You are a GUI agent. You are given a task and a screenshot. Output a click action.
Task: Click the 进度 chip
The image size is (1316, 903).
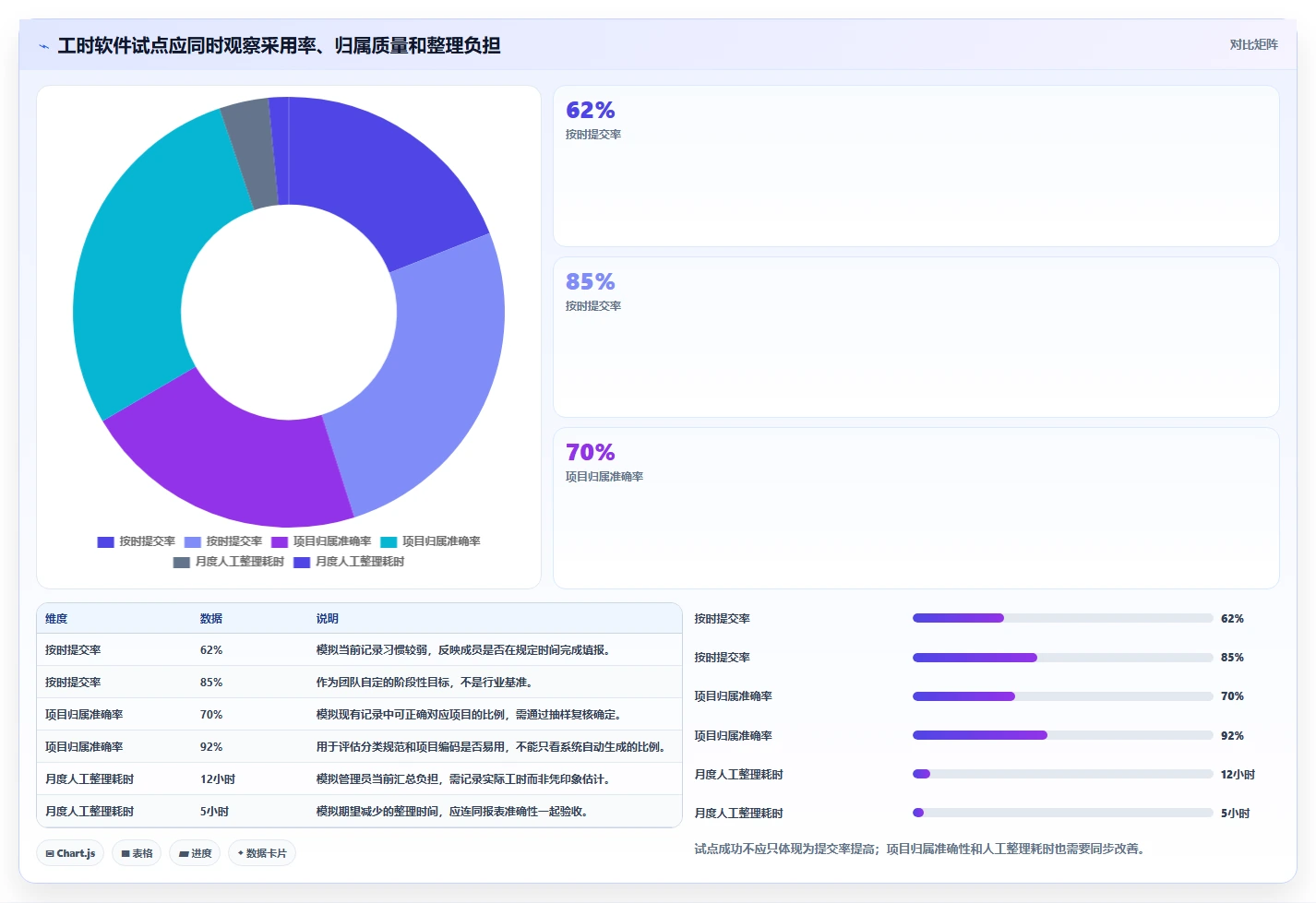click(x=195, y=853)
